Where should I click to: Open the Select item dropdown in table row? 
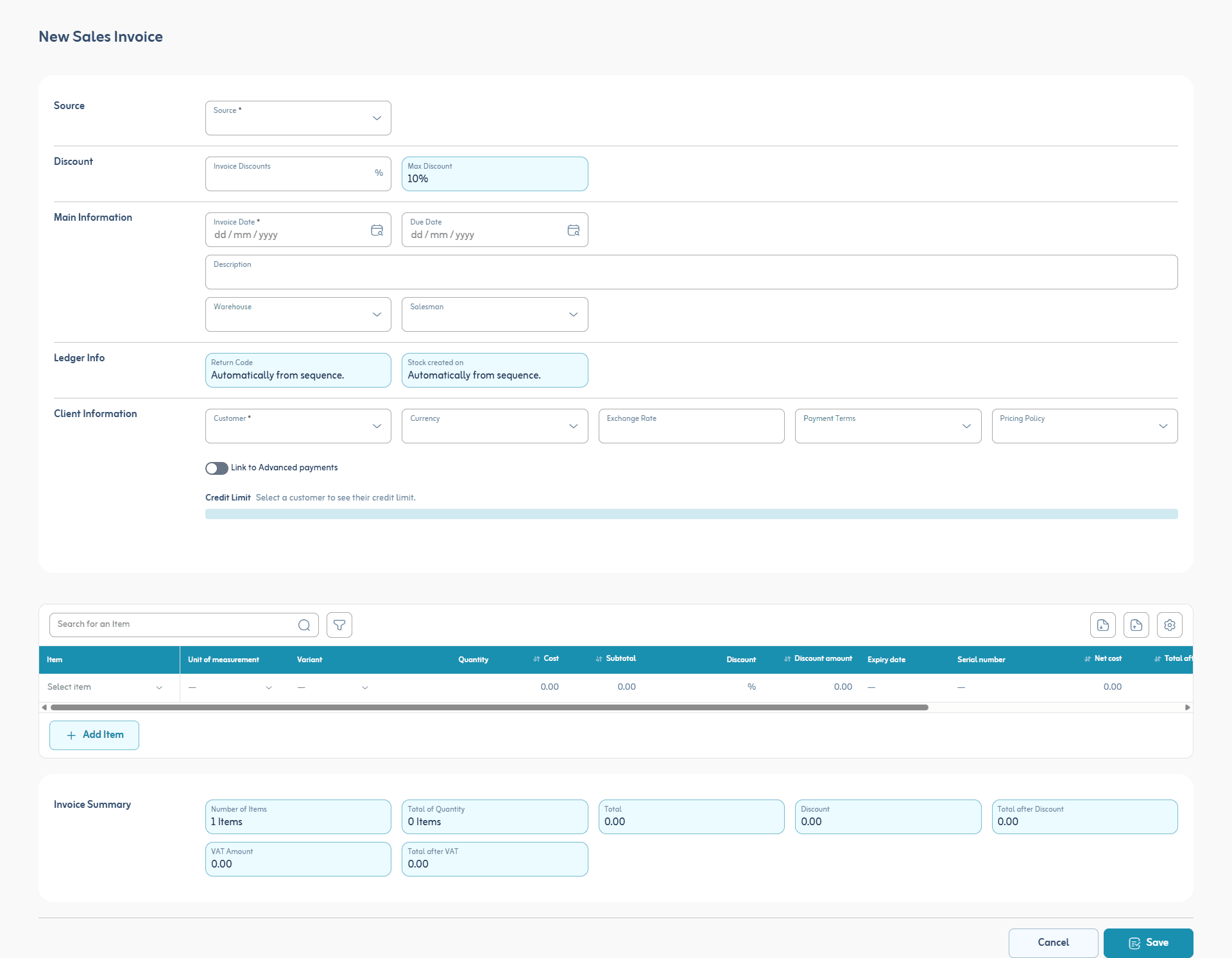click(x=105, y=687)
